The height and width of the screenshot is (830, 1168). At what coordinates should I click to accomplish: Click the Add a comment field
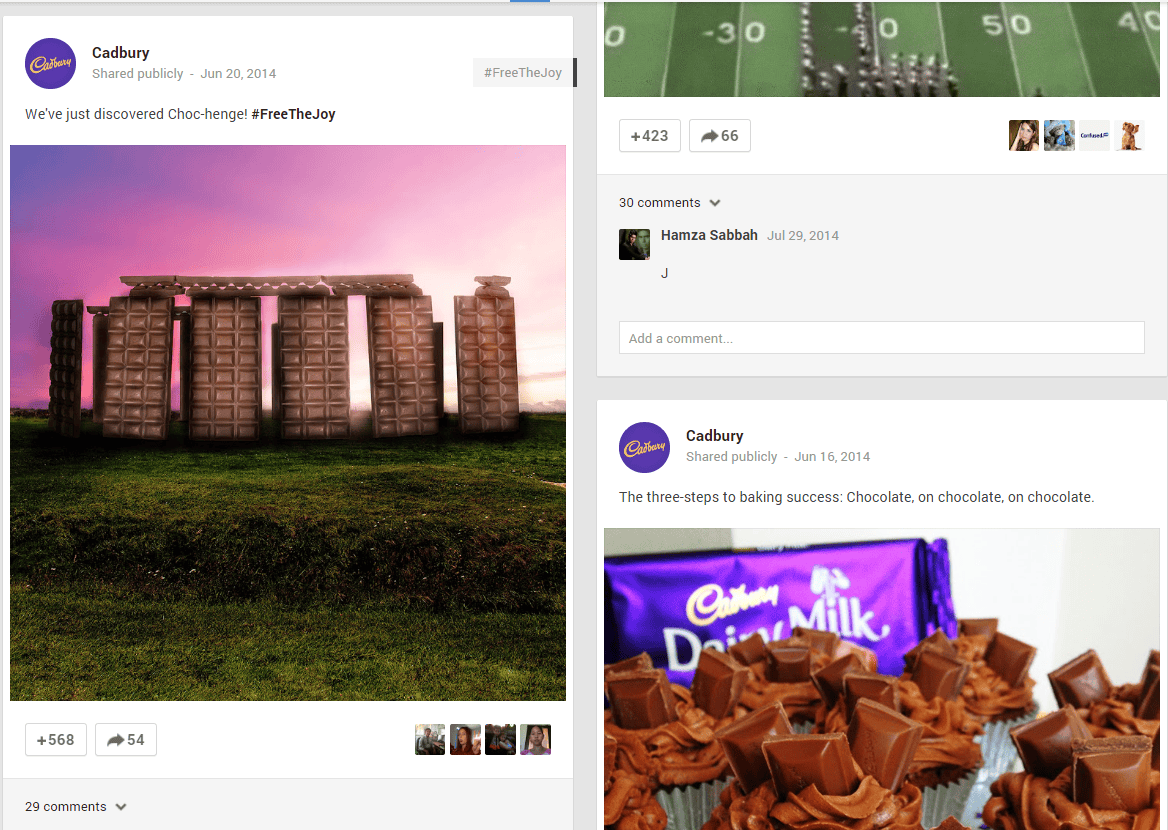(881, 338)
